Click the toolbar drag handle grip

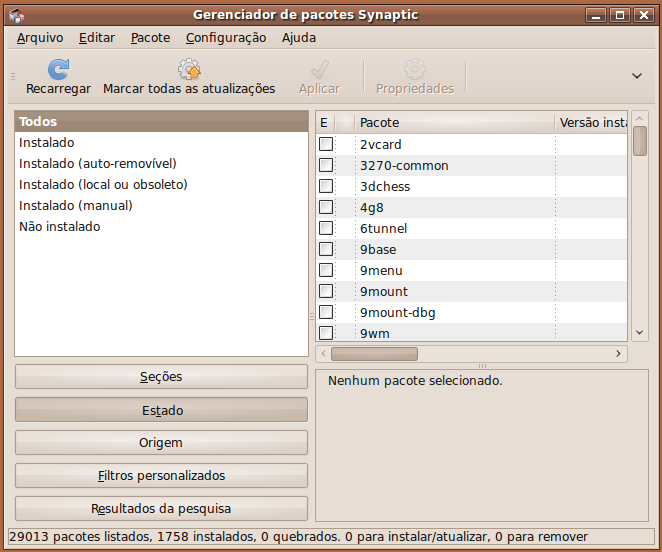coord(13,76)
